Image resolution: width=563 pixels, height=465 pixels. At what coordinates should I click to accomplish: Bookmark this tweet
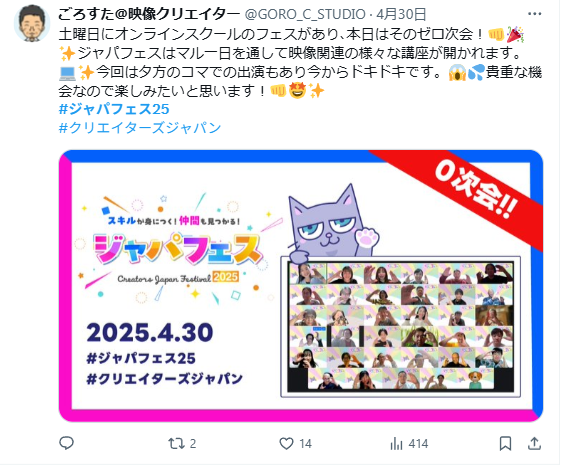click(x=505, y=443)
